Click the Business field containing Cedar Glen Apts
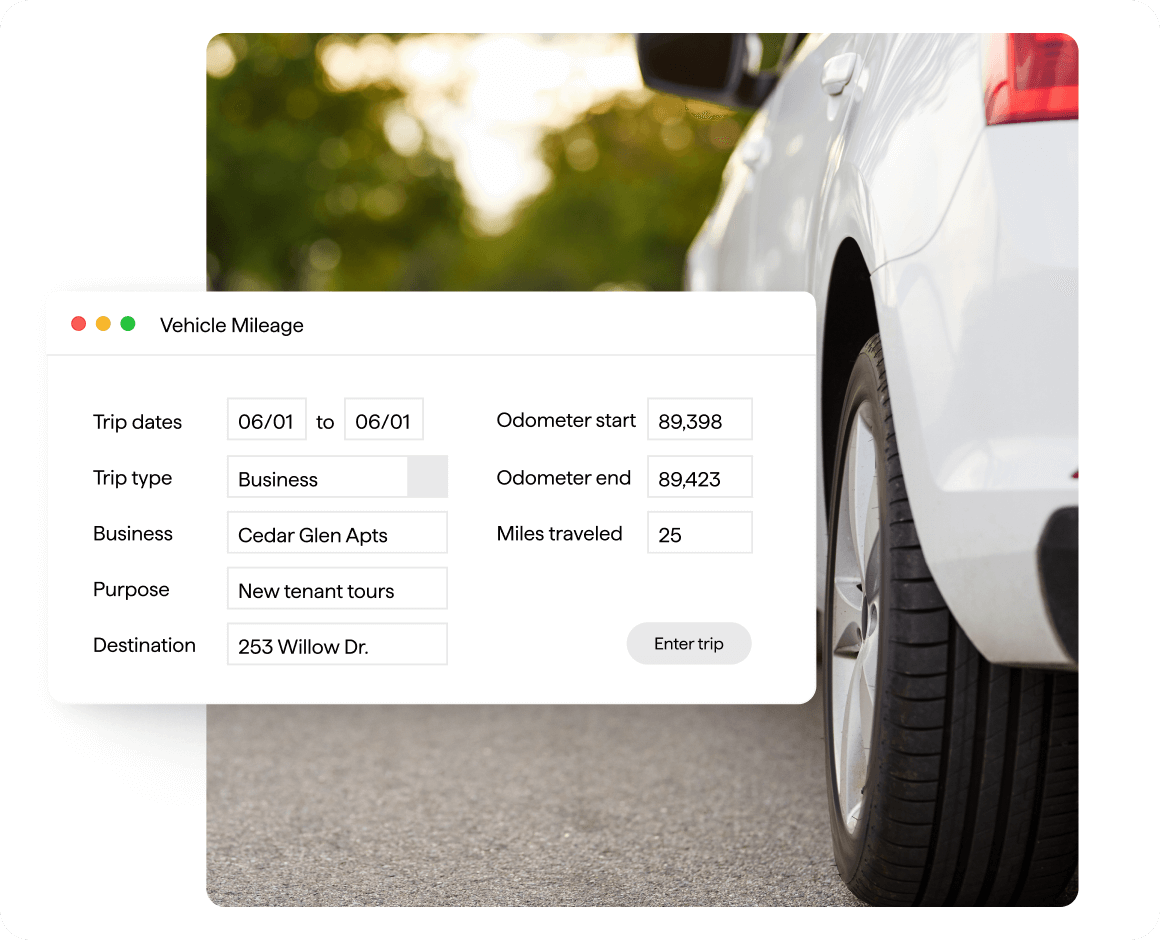The width and height of the screenshot is (1160, 940). pyautogui.click(x=337, y=533)
